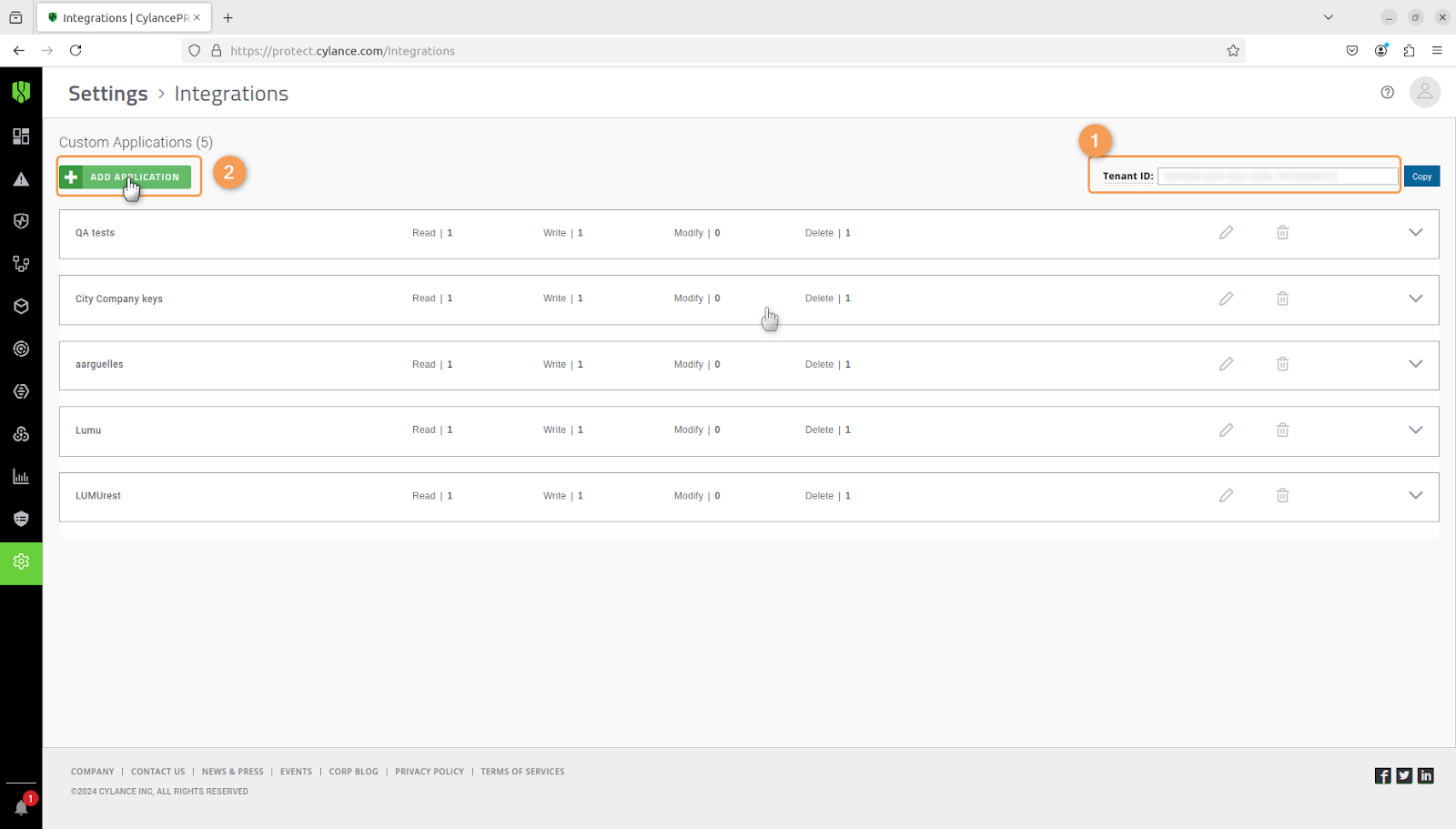
Task: Expand the QA tests application row
Action: [x=1415, y=233]
